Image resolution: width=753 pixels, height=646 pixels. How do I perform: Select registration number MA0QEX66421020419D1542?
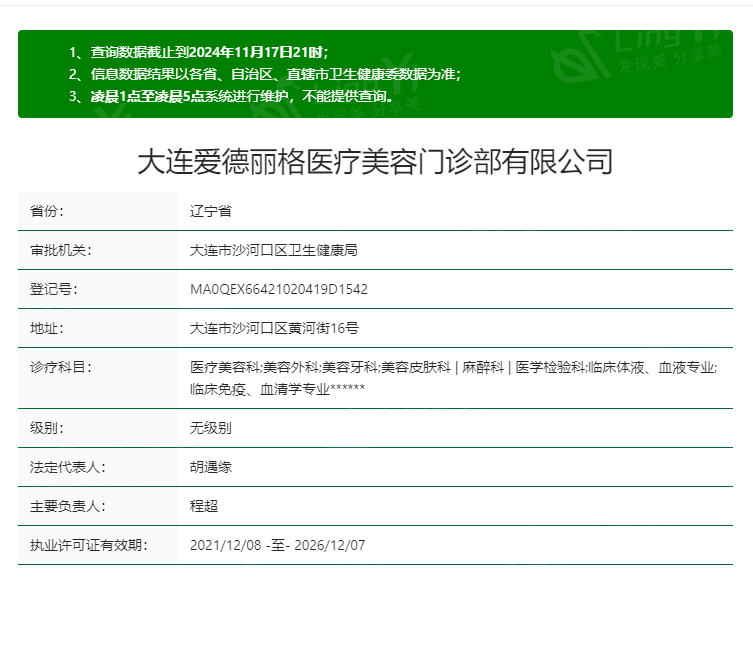(279, 289)
